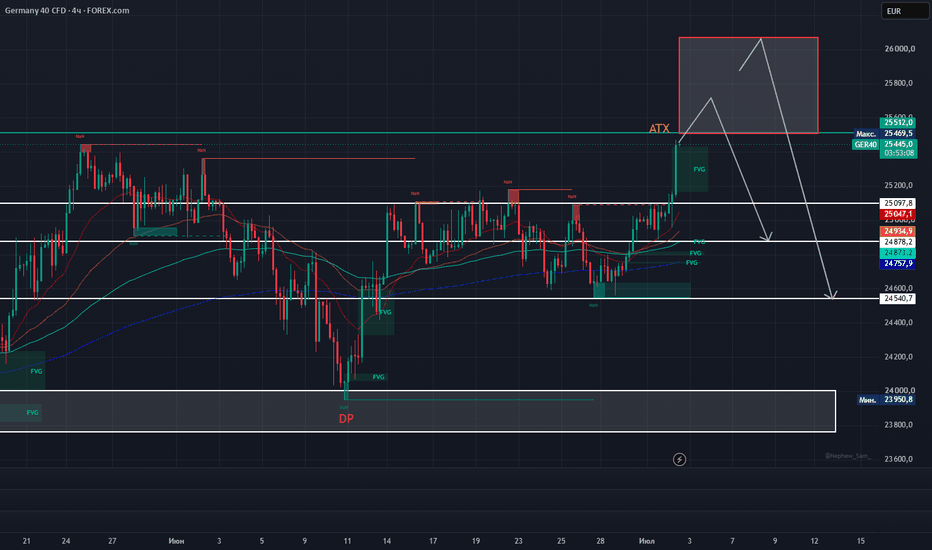Viewport: 932px width, 550px height.
Task: Click the red 25047,1 price label
Action: coord(898,214)
